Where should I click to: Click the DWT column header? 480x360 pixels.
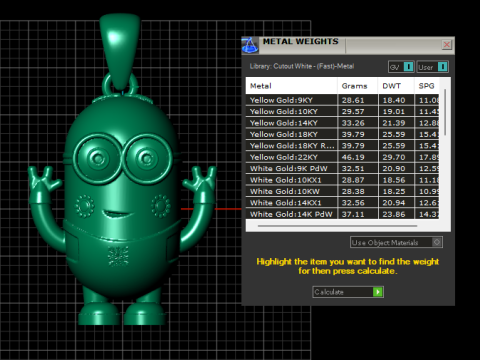tap(396, 86)
